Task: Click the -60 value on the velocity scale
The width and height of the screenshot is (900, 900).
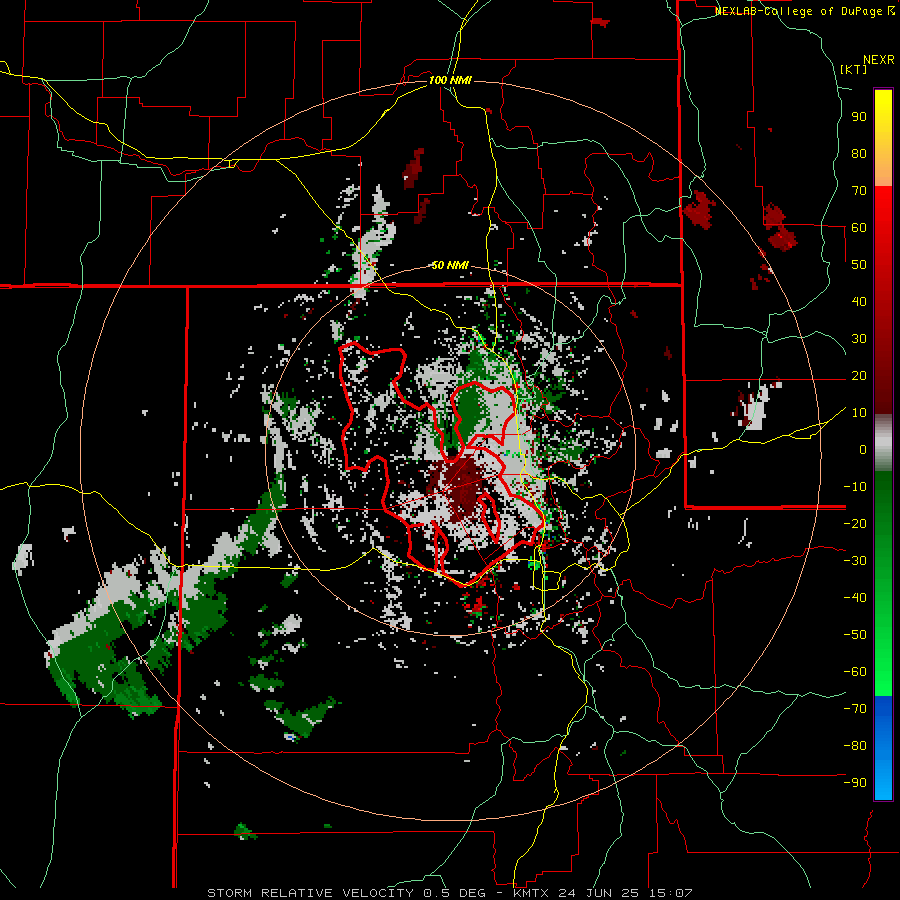Action: 855,672
